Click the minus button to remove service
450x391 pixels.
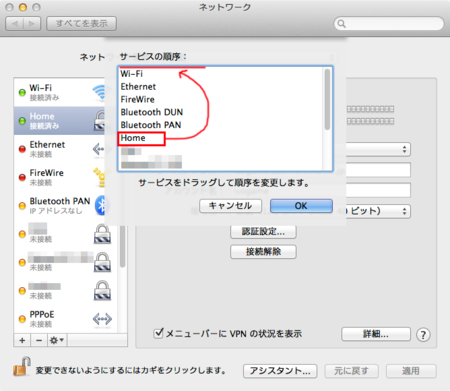(x=39, y=340)
